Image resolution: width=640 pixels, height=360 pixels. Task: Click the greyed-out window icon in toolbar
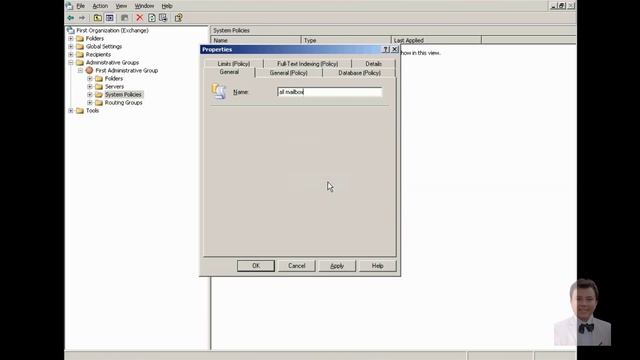tap(124, 18)
